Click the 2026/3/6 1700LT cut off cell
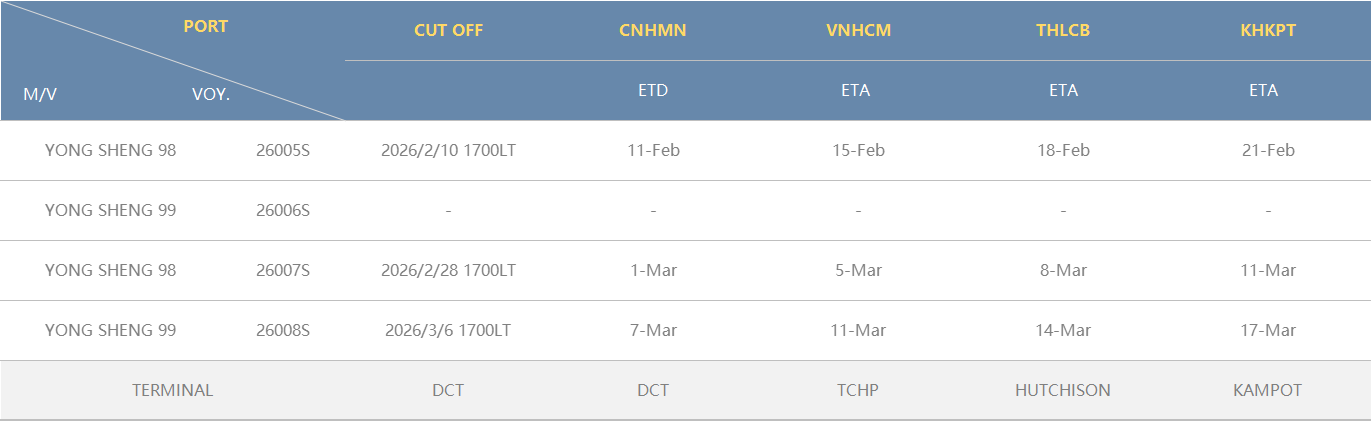This screenshot has height=422, width=1371. tap(448, 331)
